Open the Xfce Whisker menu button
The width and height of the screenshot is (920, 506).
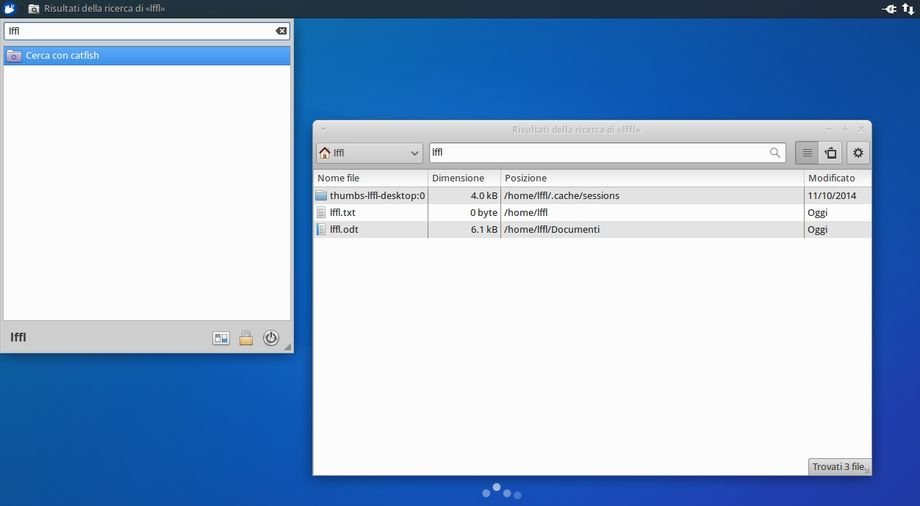pos(10,8)
